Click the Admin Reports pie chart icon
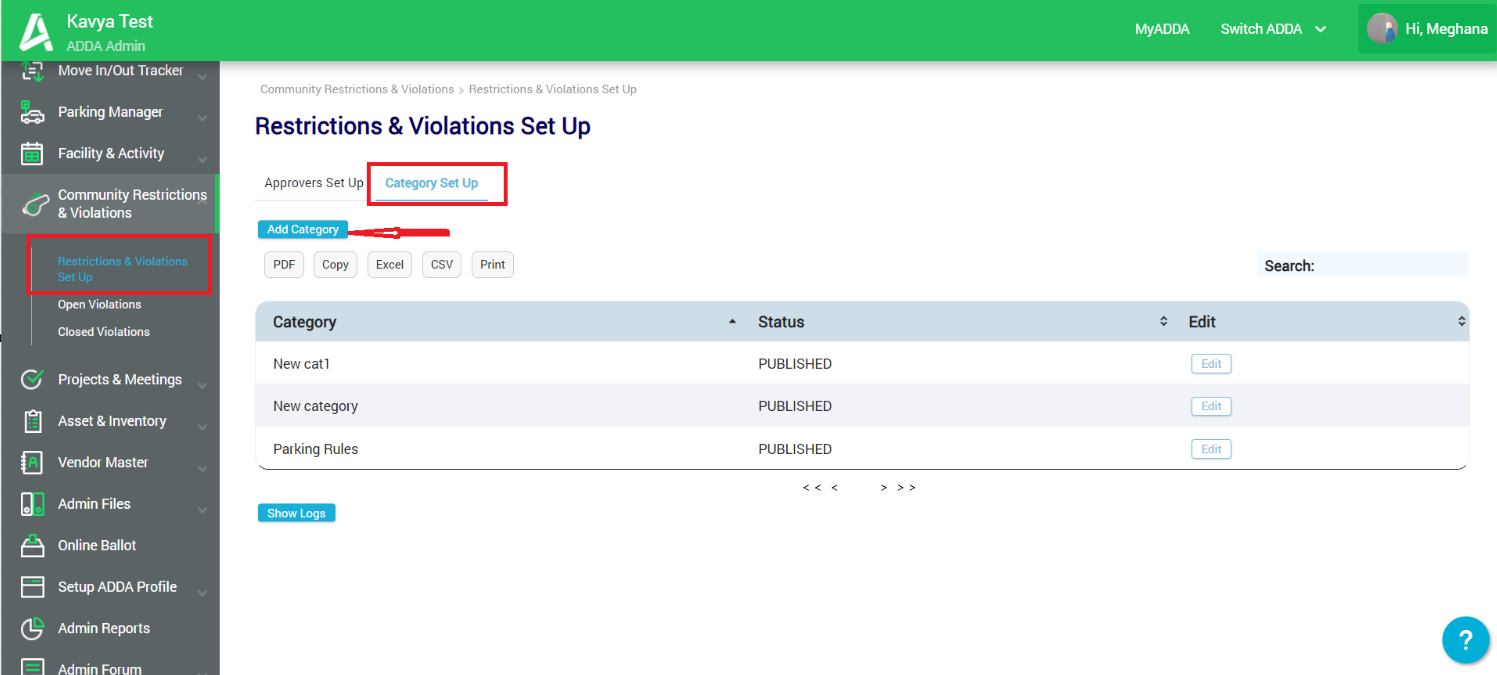 (x=33, y=628)
